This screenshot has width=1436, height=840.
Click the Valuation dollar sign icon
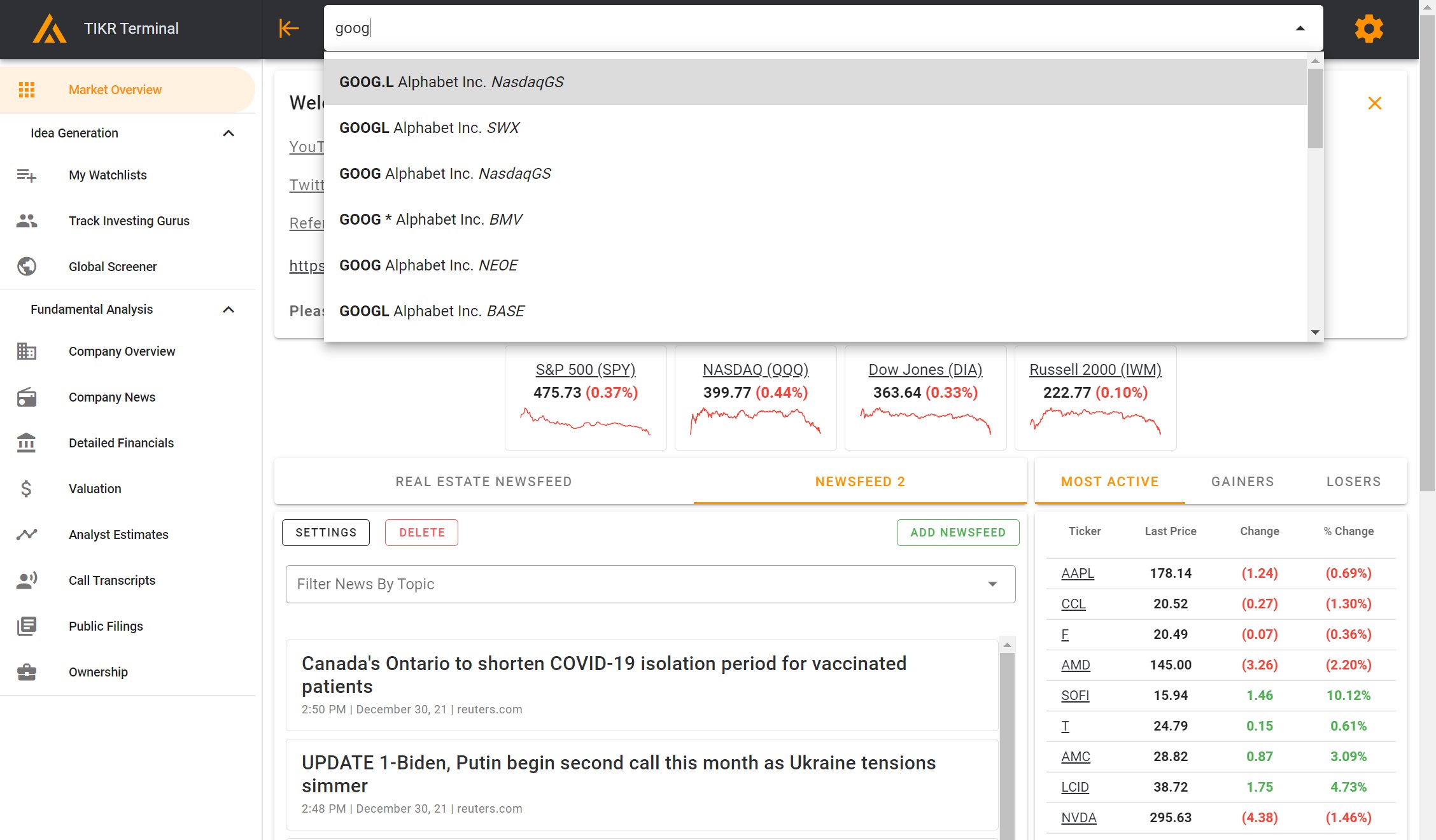[x=27, y=489]
